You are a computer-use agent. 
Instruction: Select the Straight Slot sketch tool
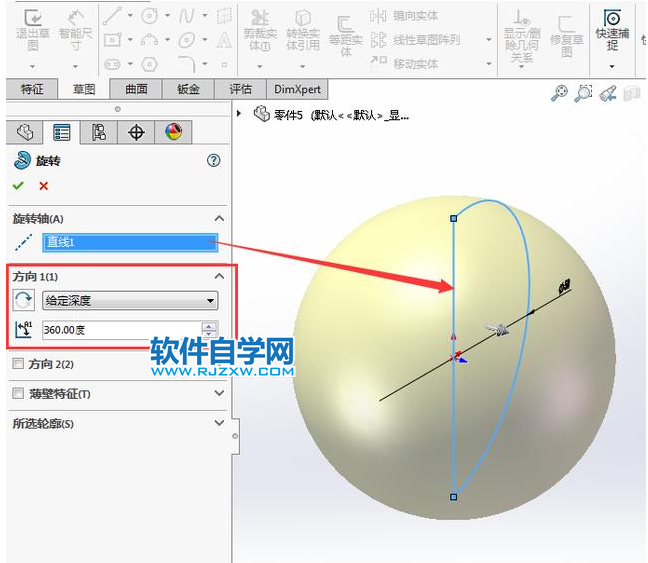[x=112, y=64]
